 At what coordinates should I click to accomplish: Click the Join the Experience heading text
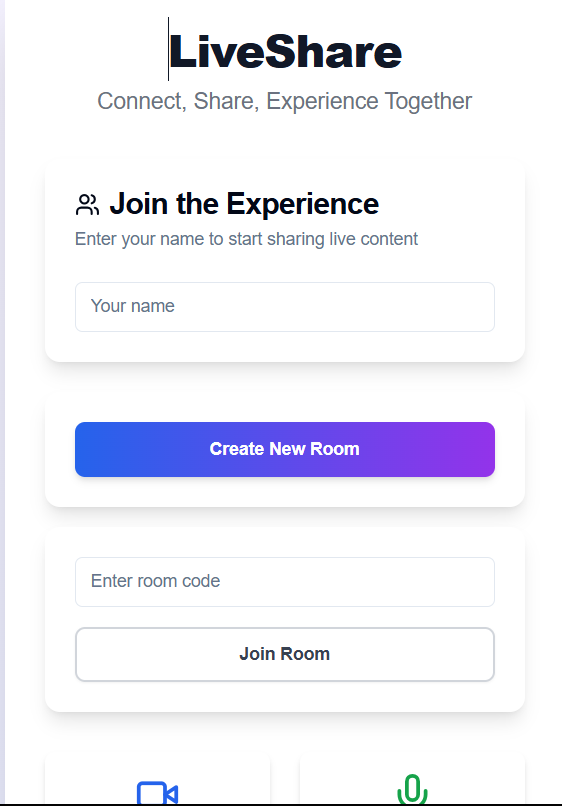coord(244,204)
